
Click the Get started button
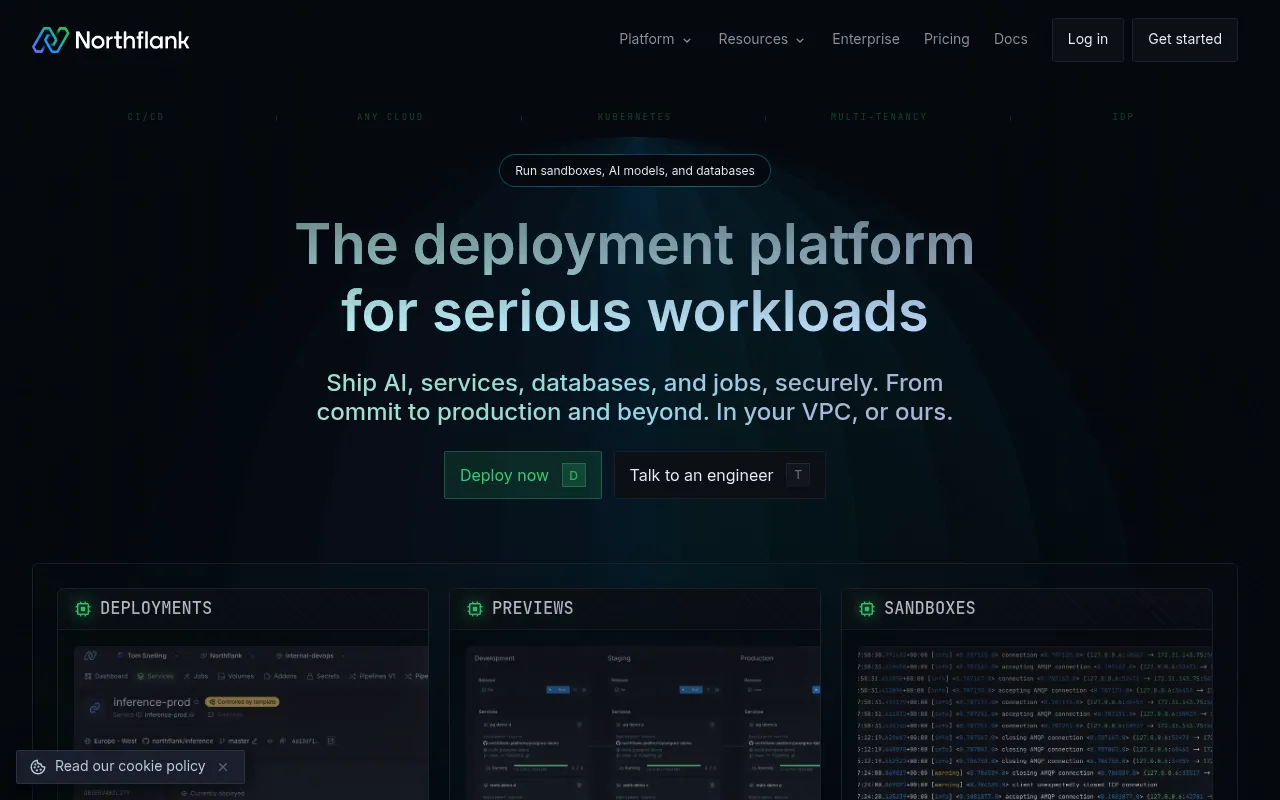(1185, 40)
